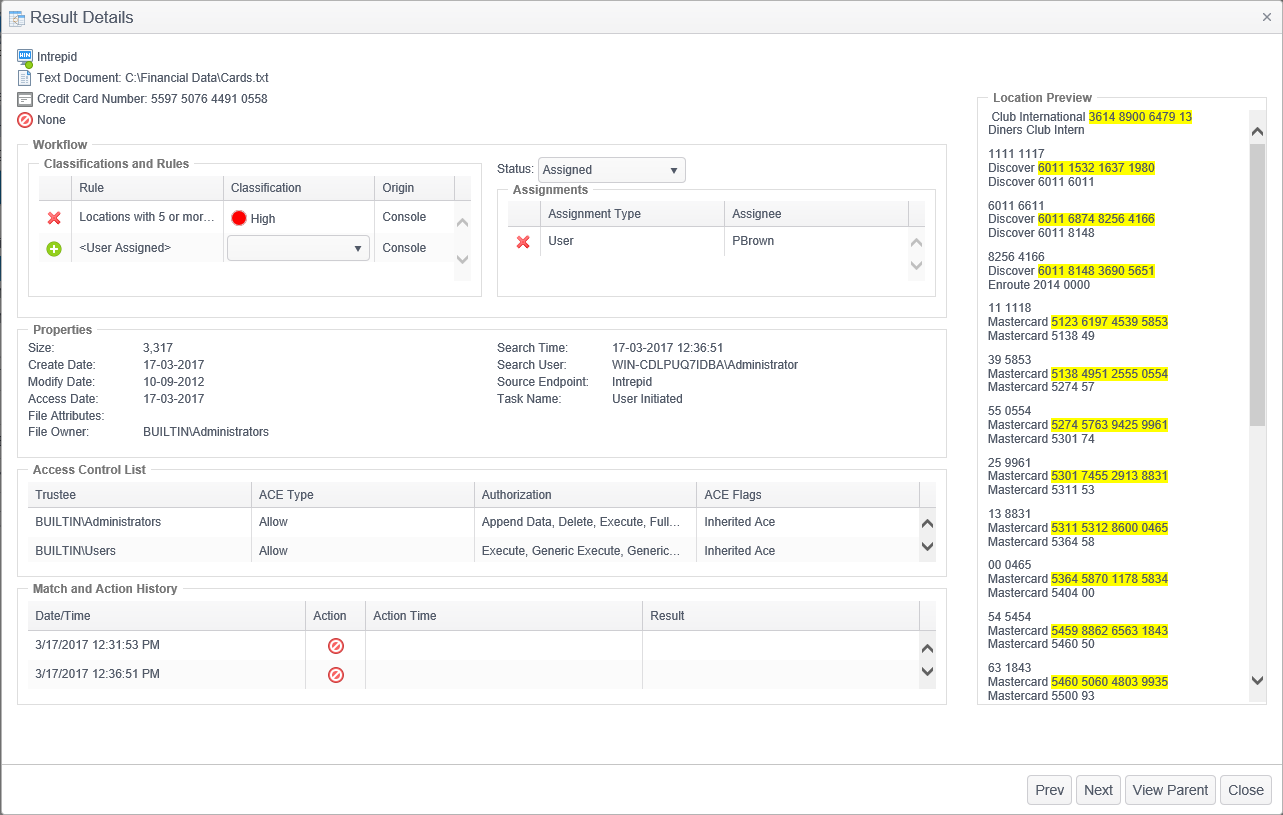1283x815 pixels.
Task: Click the Intrepid endpoint computer icon
Action: pyautogui.click(x=25, y=57)
